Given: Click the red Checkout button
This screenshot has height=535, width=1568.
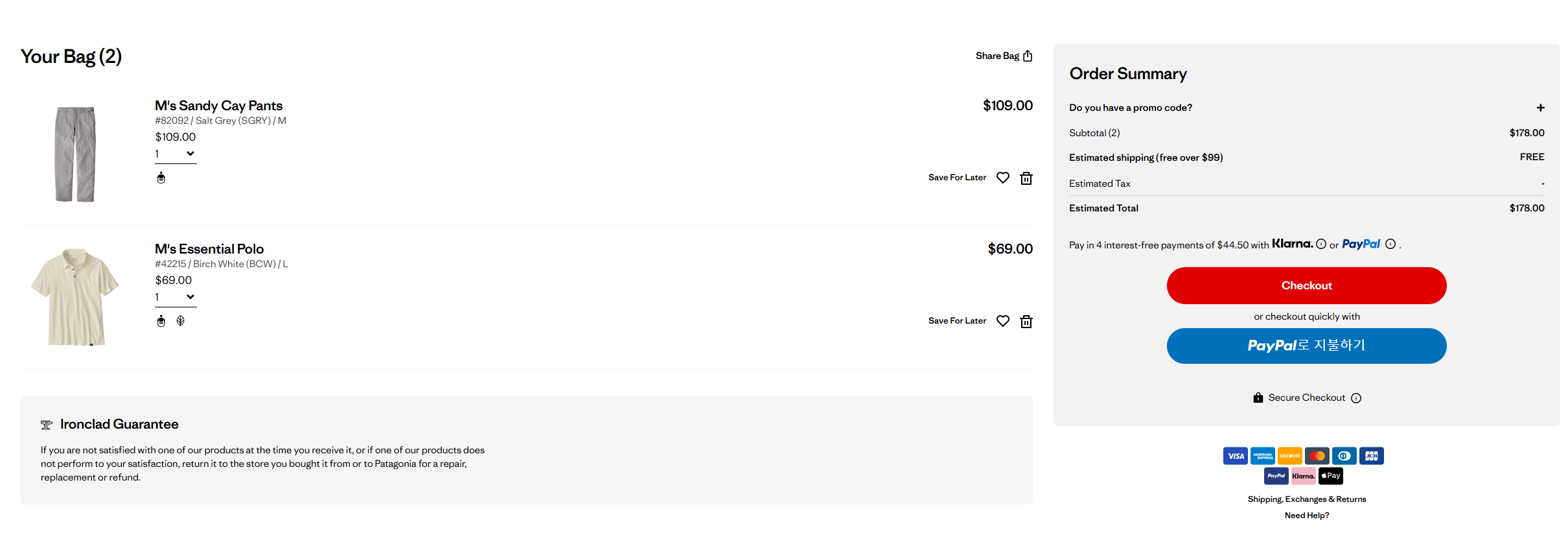Looking at the screenshot, I should (x=1307, y=285).
